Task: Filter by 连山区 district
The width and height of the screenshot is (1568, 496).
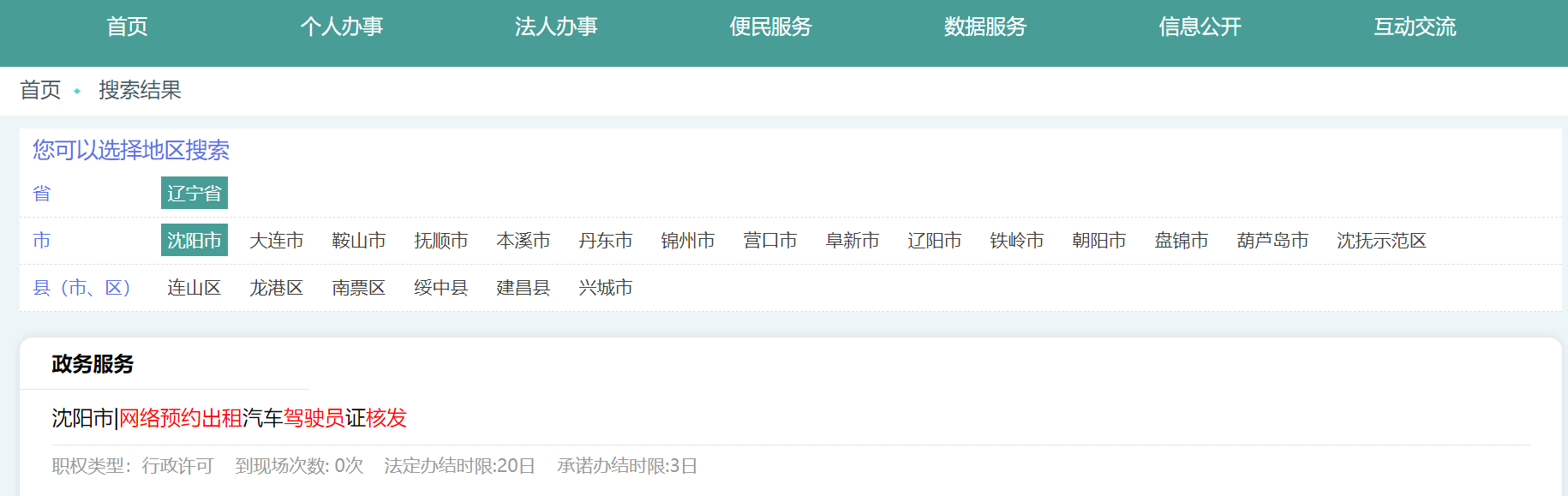Action: (195, 288)
